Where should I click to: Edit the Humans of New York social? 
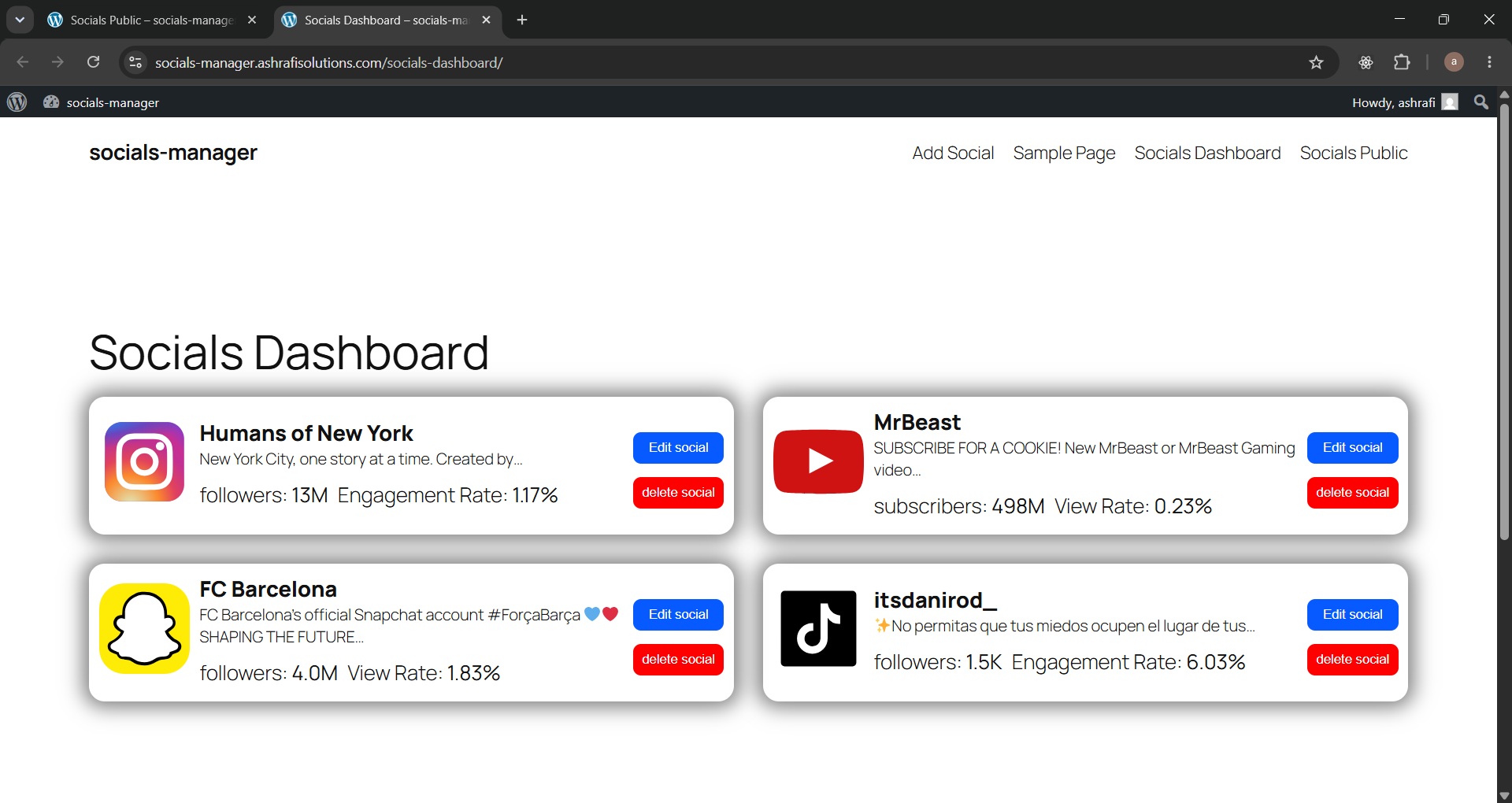[x=678, y=447]
